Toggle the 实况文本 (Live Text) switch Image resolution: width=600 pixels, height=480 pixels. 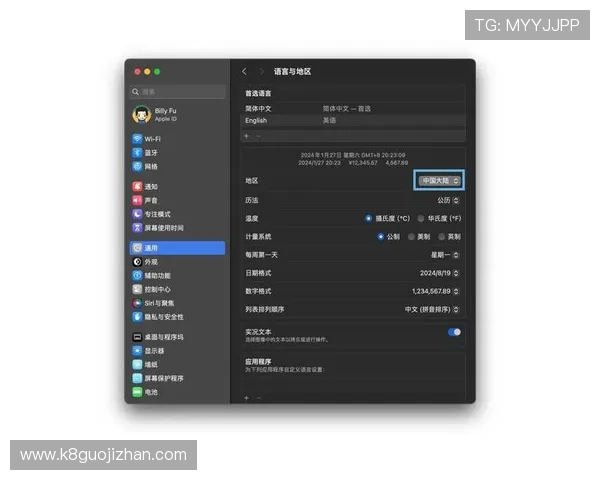(x=454, y=332)
